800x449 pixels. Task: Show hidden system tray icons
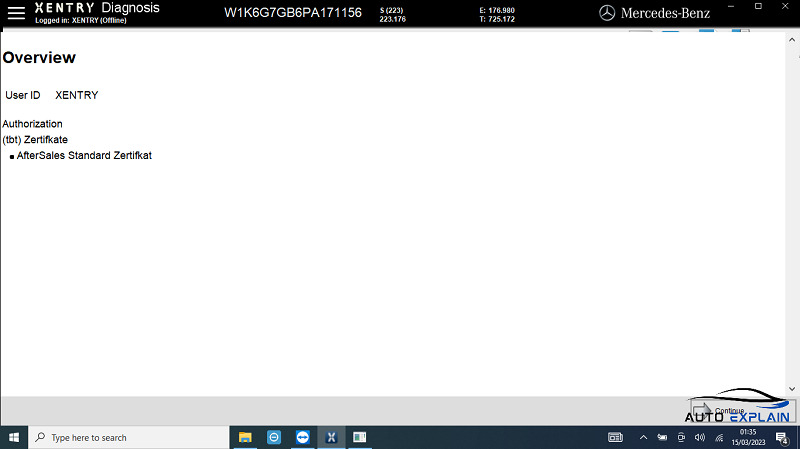click(643, 437)
